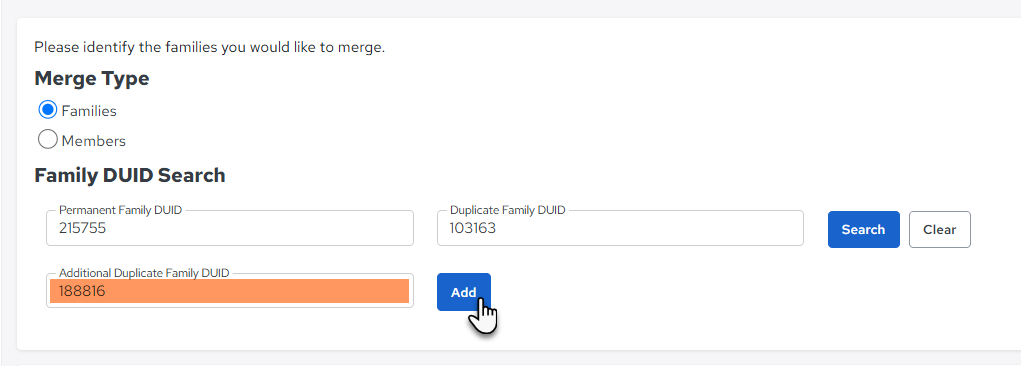The width and height of the screenshot is (1021, 366).
Task: Click the 'Additional Duplicate Family DUID' floating label
Action: click(x=144, y=273)
